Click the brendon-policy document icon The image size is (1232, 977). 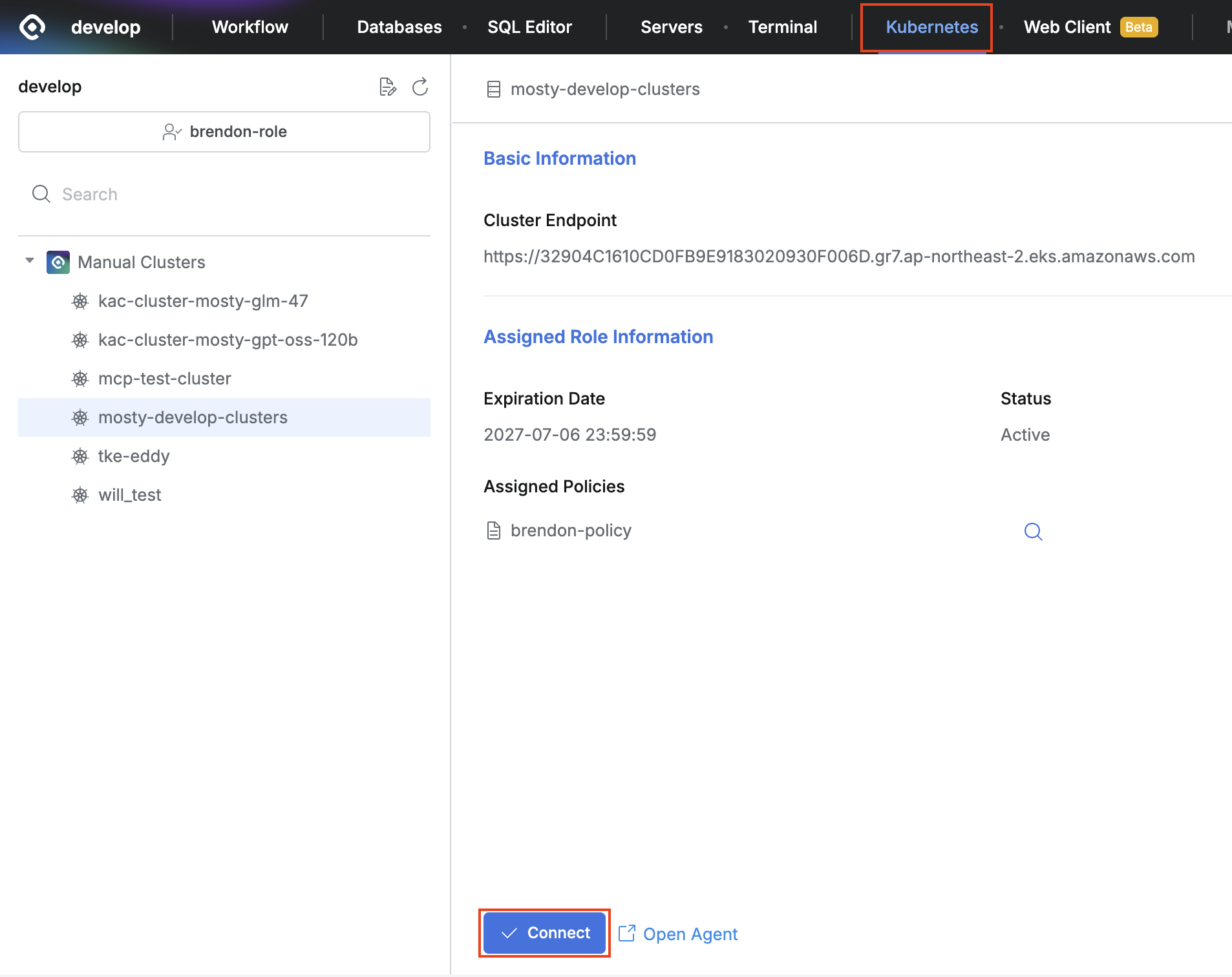pyautogui.click(x=494, y=531)
